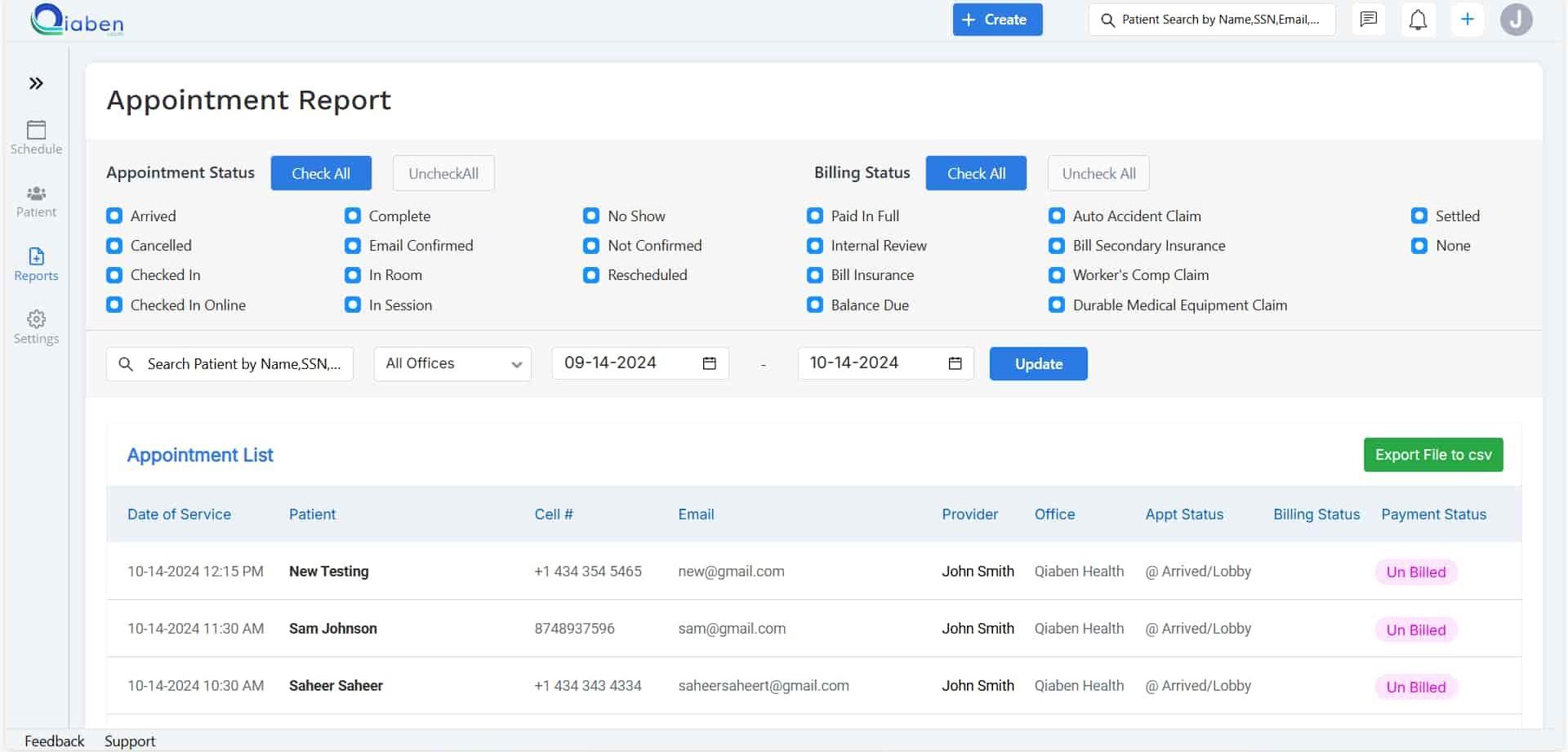Toggle the Cancelled checkbox
Viewport: 1568px width, 752px height.
tap(114, 245)
